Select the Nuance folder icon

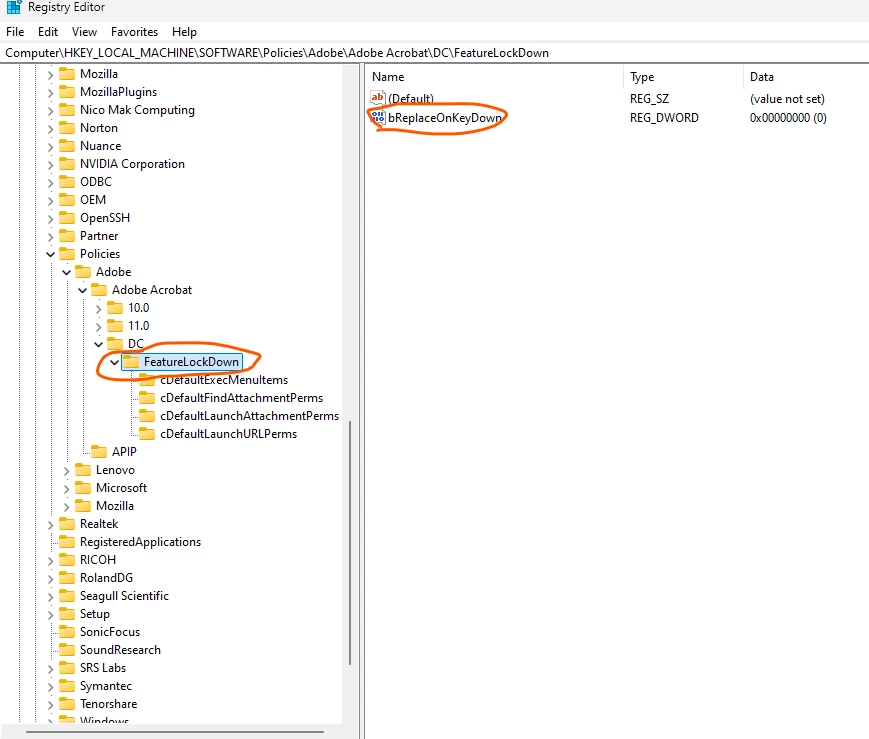point(67,145)
